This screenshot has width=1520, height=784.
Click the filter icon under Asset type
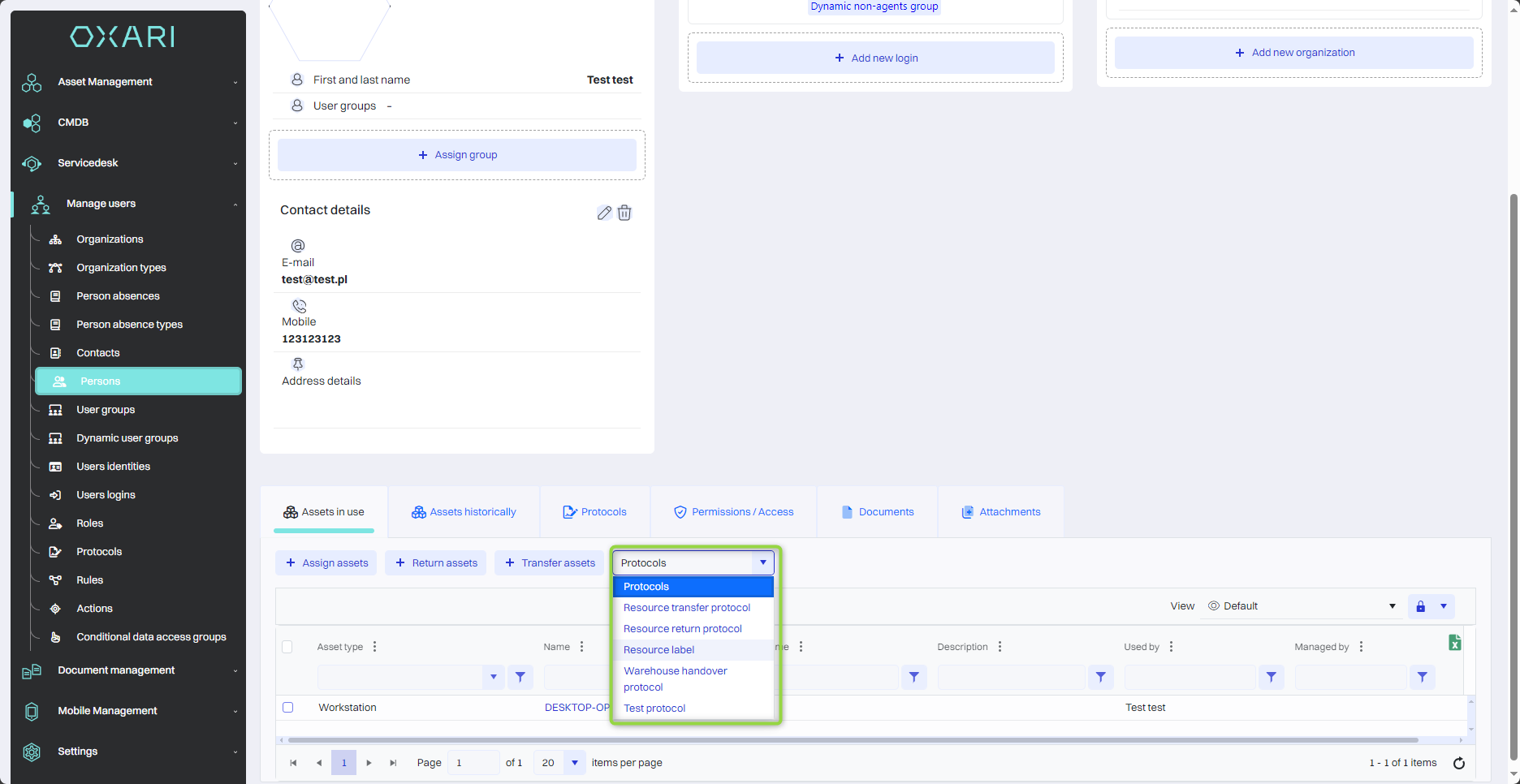point(520,677)
